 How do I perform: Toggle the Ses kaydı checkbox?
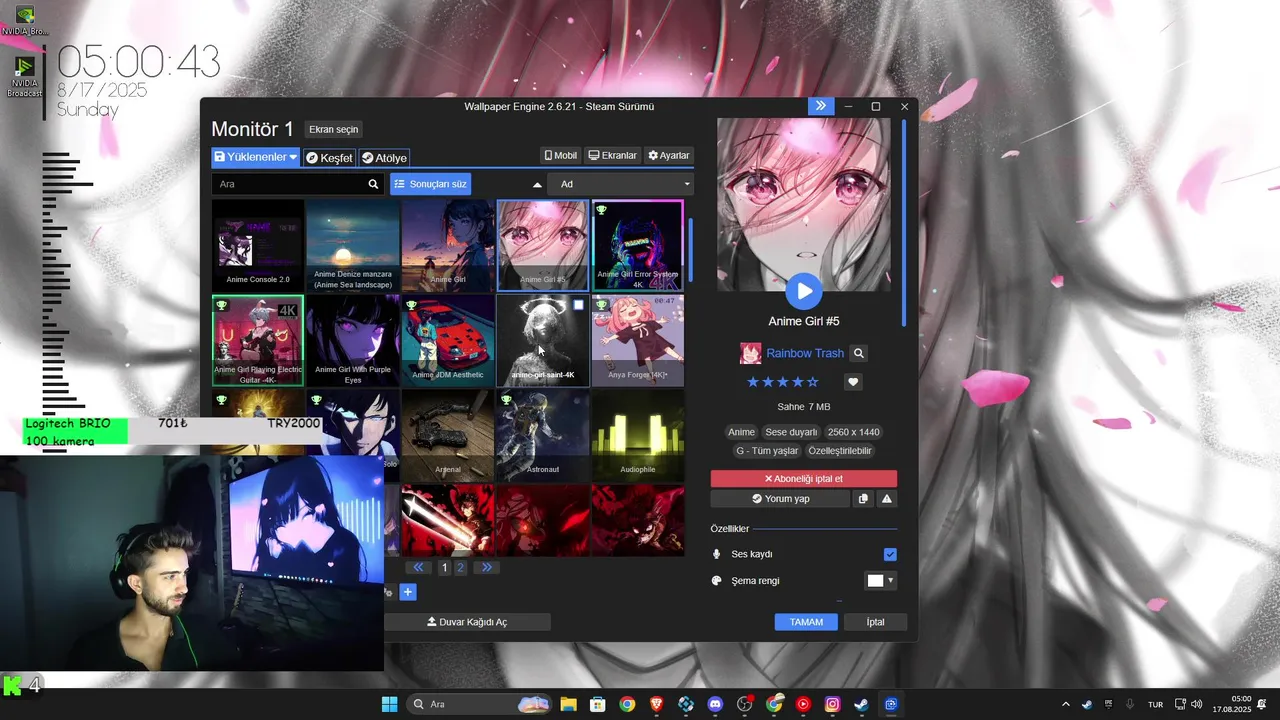tap(890, 554)
